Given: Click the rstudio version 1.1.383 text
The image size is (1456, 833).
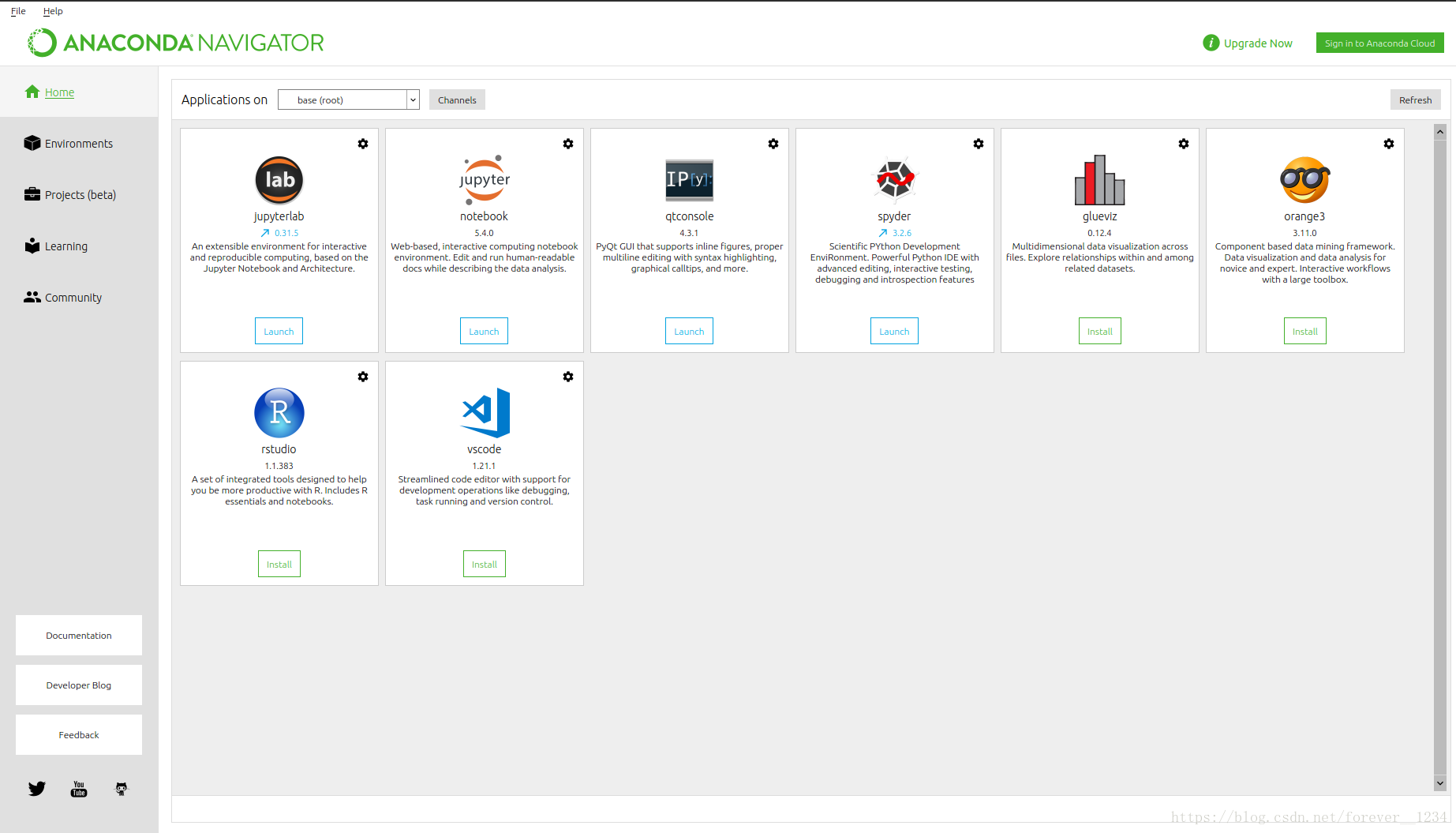Looking at the screenshot, I should (x=279, y=466).
